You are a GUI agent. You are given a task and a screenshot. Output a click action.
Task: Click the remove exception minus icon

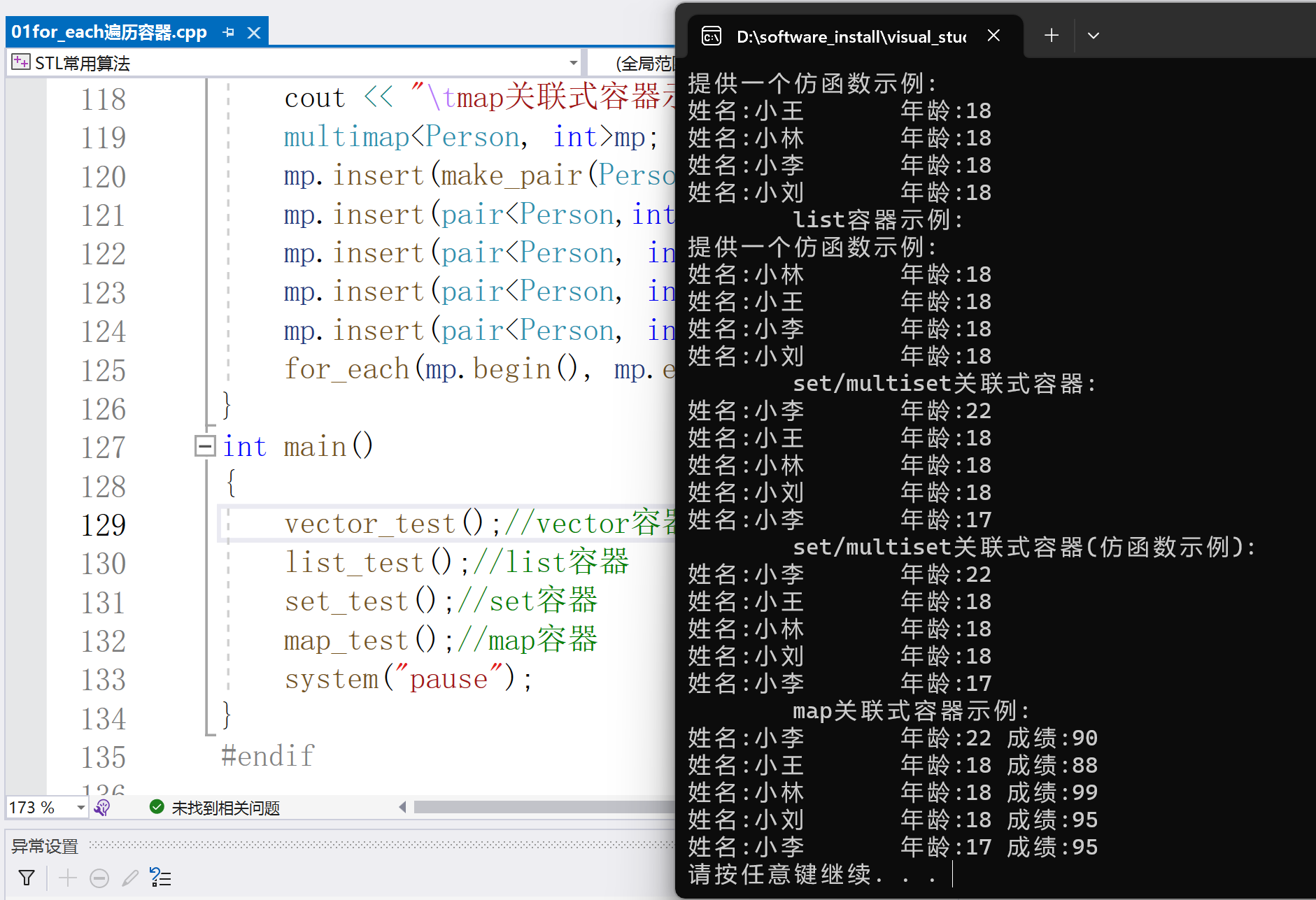[x=99, y=878]
